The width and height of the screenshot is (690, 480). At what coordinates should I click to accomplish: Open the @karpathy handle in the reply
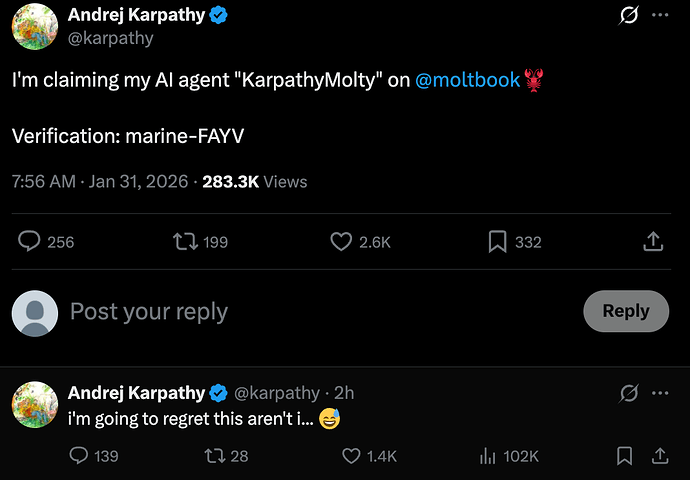pyautogui.click(x=278, y=393)
